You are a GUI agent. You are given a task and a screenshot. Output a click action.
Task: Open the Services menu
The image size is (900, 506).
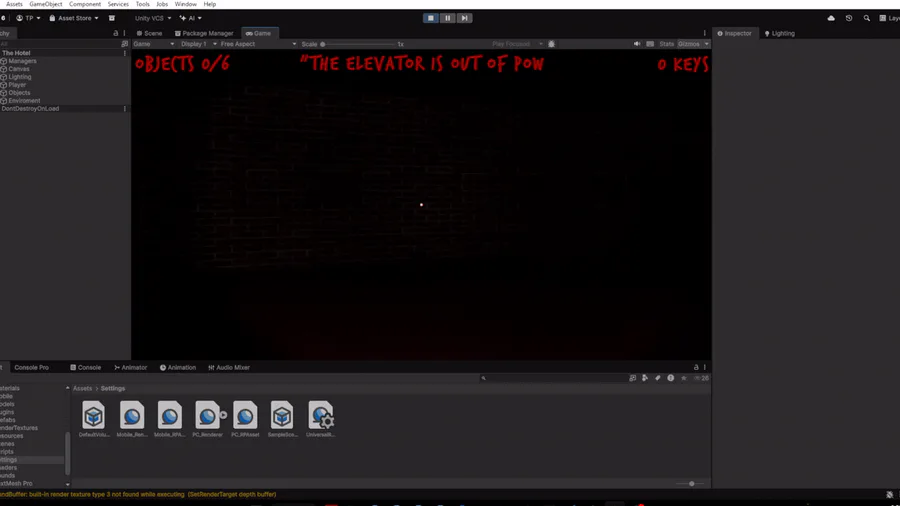coord(118,4)
